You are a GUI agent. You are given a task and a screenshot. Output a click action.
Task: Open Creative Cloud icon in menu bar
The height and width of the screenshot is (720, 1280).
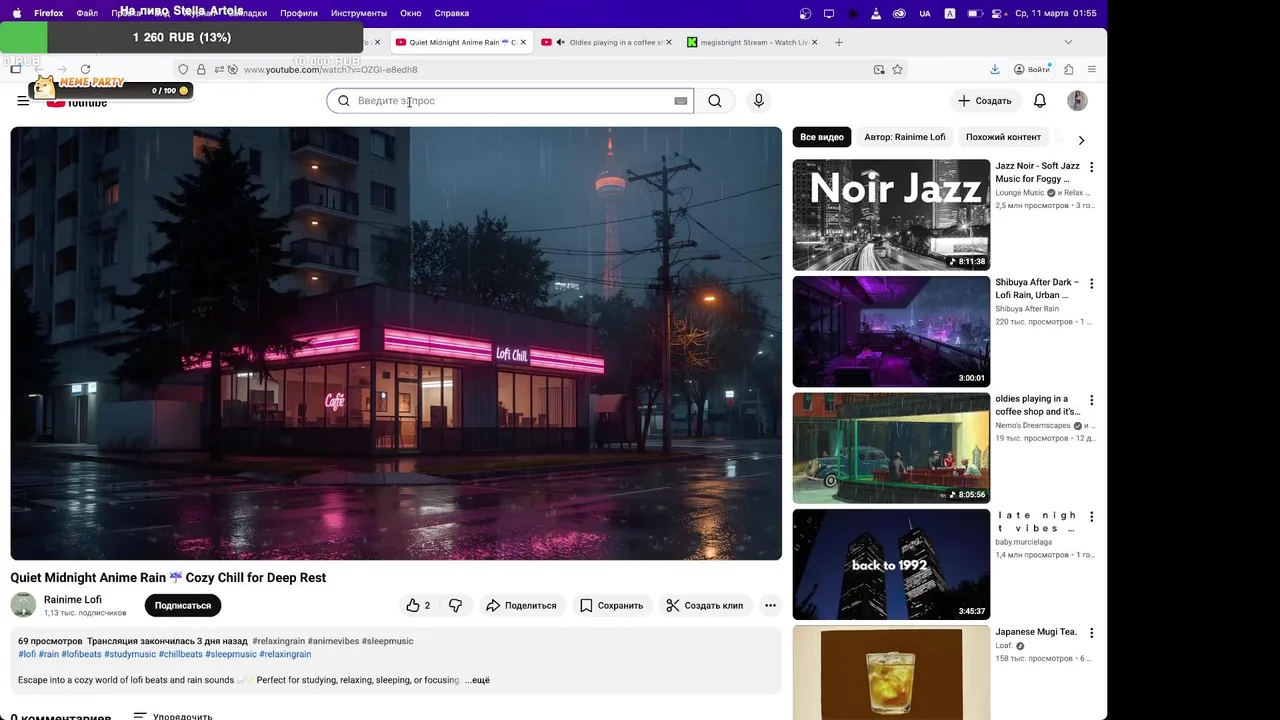pyautogui.click(x=899, y=13)
